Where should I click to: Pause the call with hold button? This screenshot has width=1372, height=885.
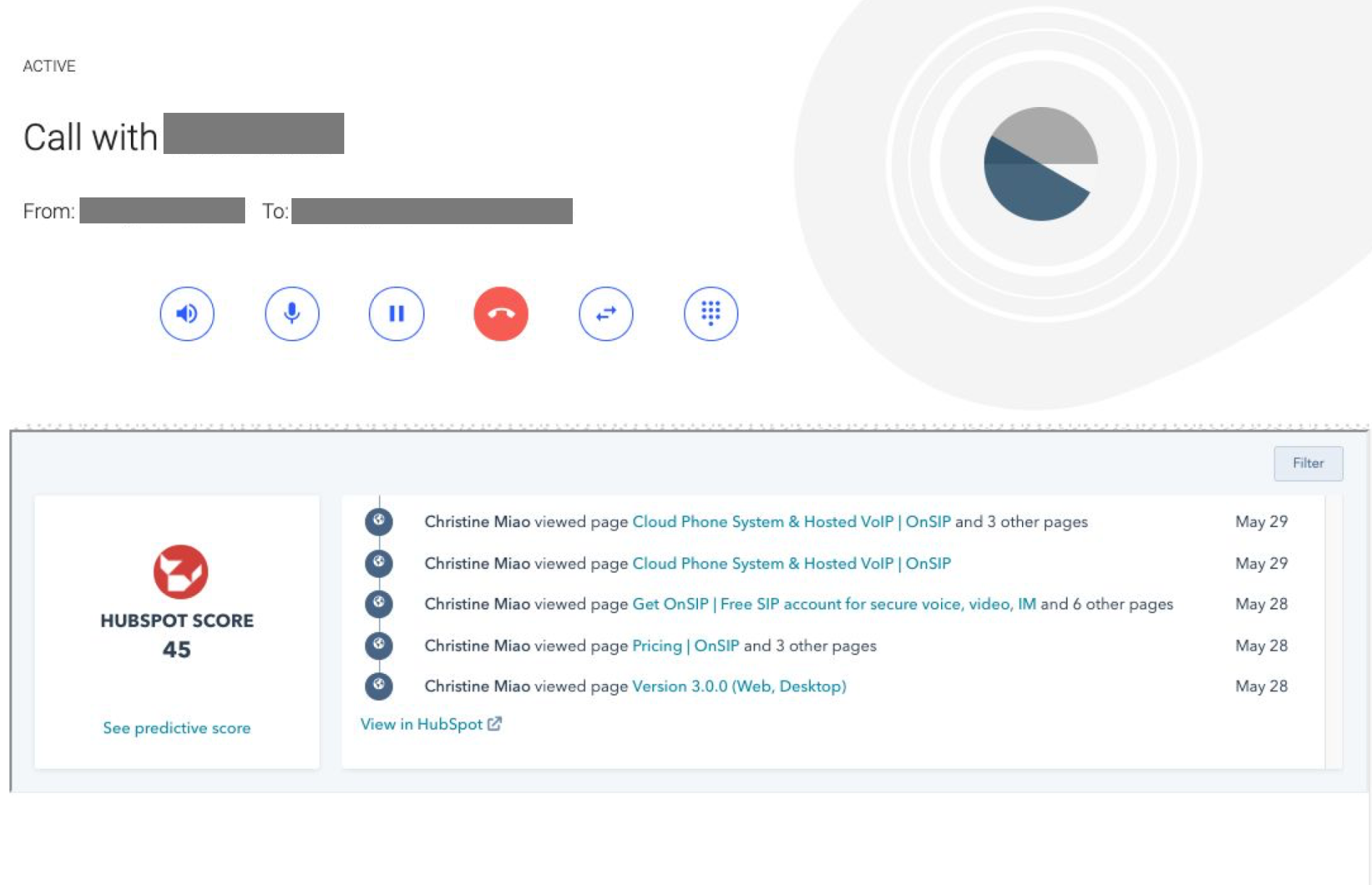pyautogui.click(x=396, y=313)
